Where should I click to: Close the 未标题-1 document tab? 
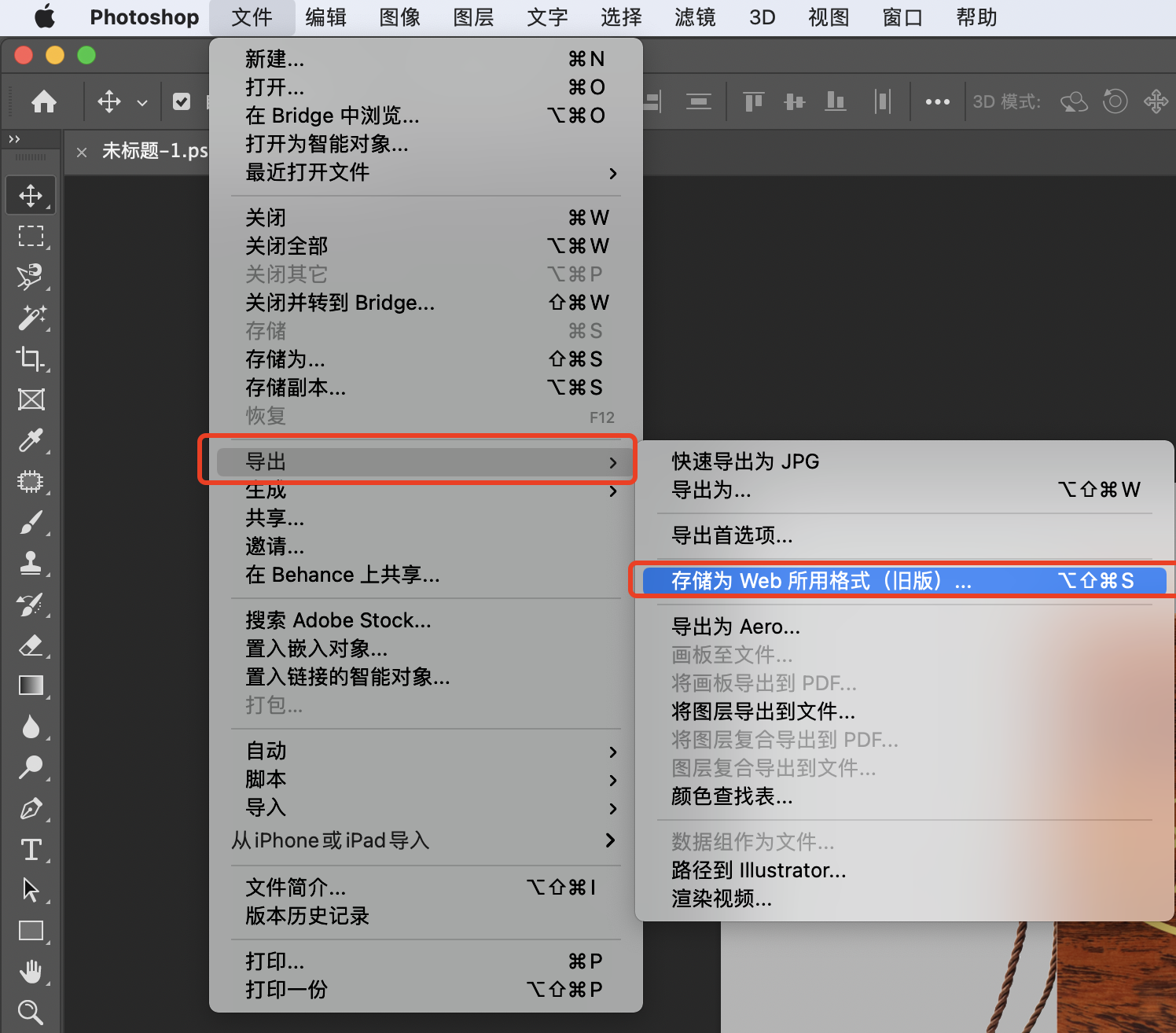tap(82, 152)
